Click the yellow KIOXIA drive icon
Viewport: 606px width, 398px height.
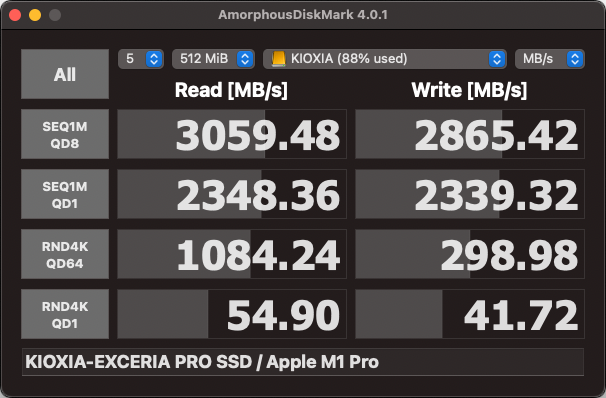pos(278,59)
